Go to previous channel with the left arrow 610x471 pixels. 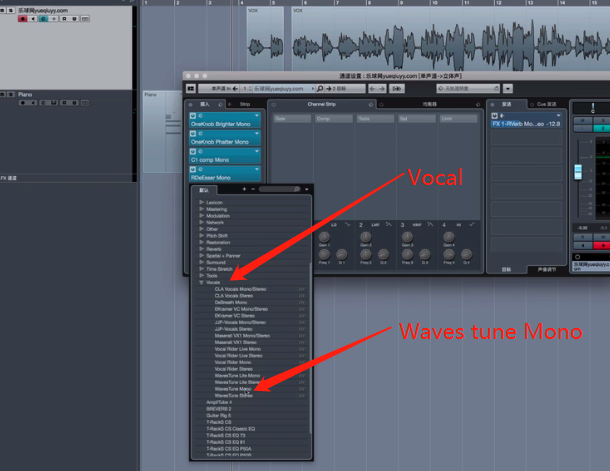coord(373,89)
